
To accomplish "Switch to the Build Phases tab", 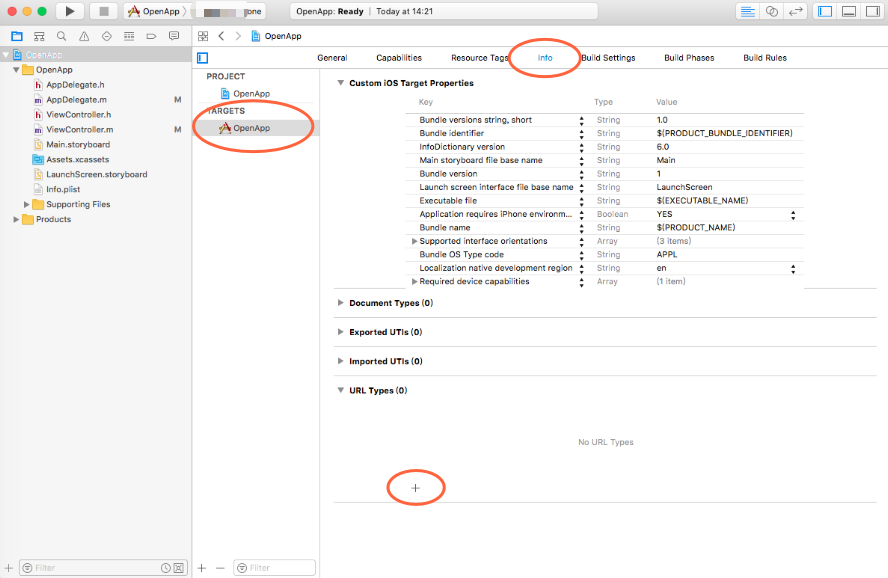I will [689, 58].
